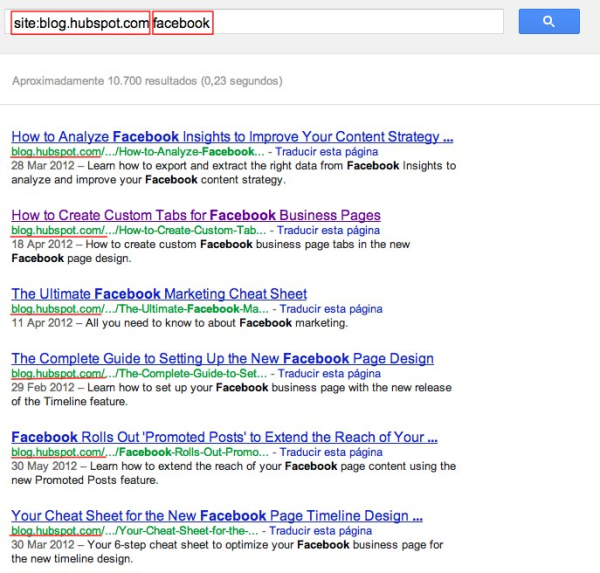This screenshot has height=573, width=600.
Task: Click green URL Your-Cheat-Sheet-for-the
Action: (135, 531)
